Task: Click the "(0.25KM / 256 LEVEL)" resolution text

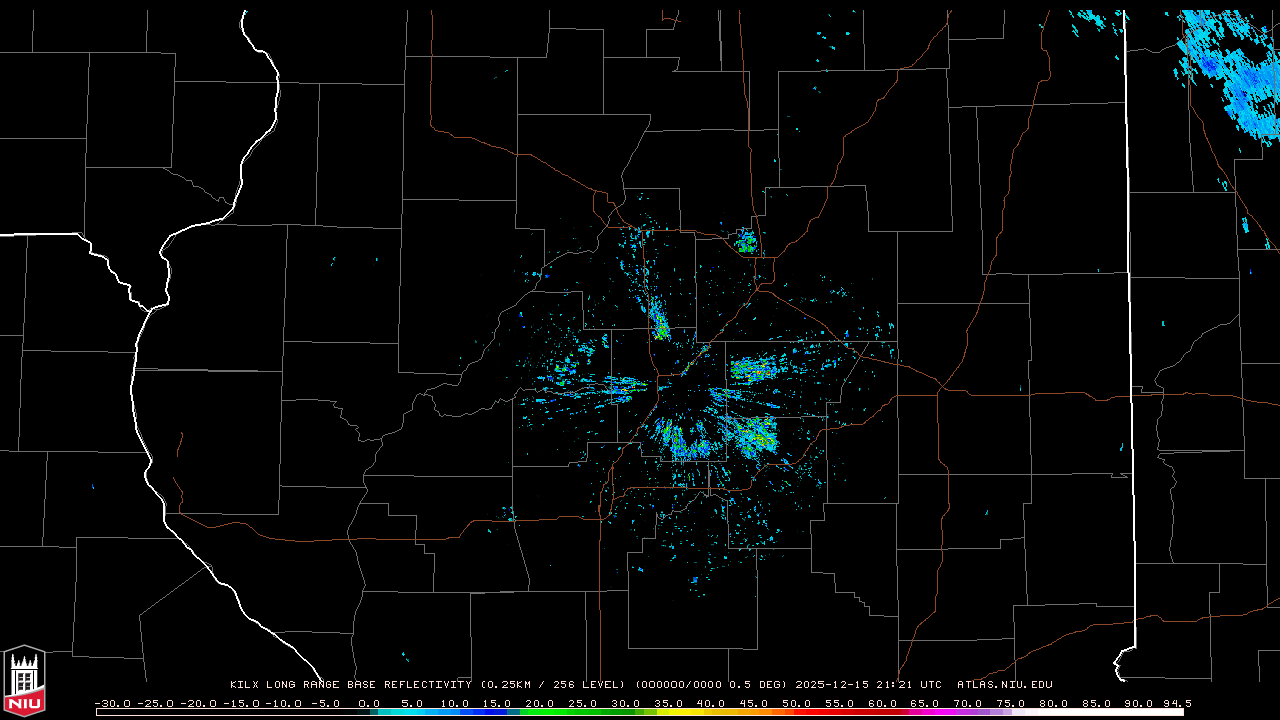Action: pos(553,685)
